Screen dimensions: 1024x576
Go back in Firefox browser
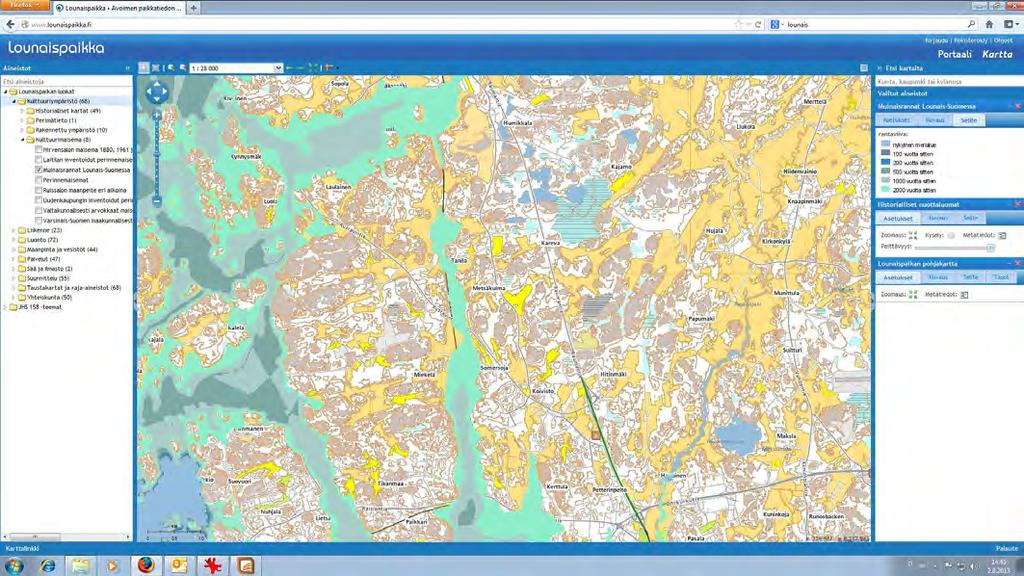pyautogui.click(x=10, y=24)
